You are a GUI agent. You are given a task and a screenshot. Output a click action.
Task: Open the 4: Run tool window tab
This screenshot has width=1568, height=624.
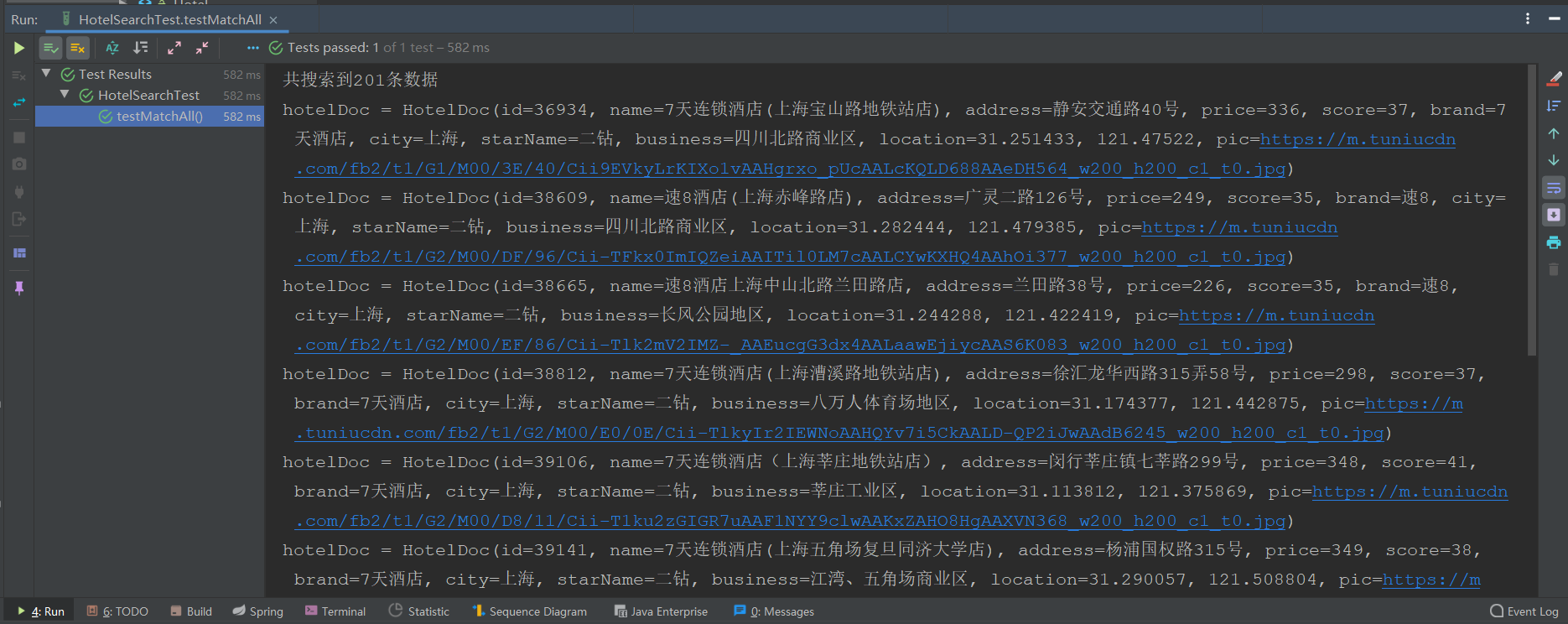(40, 611)
